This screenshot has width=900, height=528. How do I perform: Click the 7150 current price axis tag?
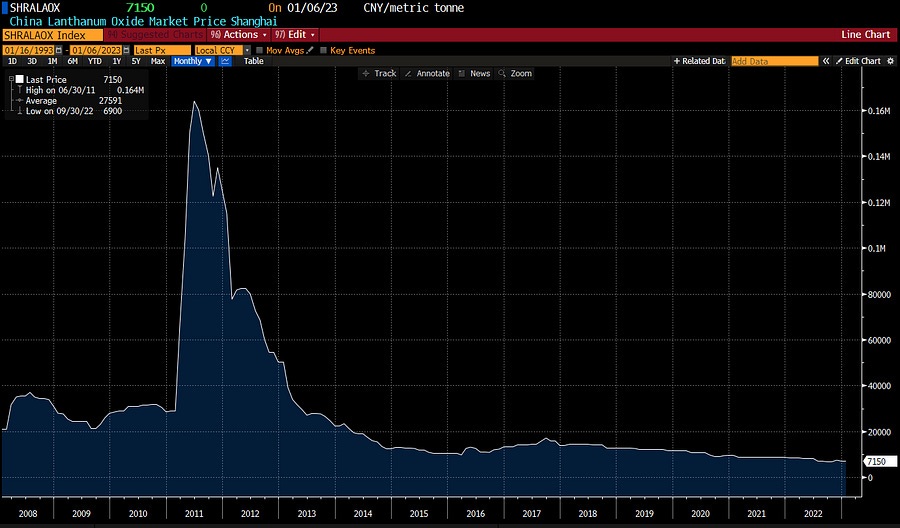tap(879, 461)
